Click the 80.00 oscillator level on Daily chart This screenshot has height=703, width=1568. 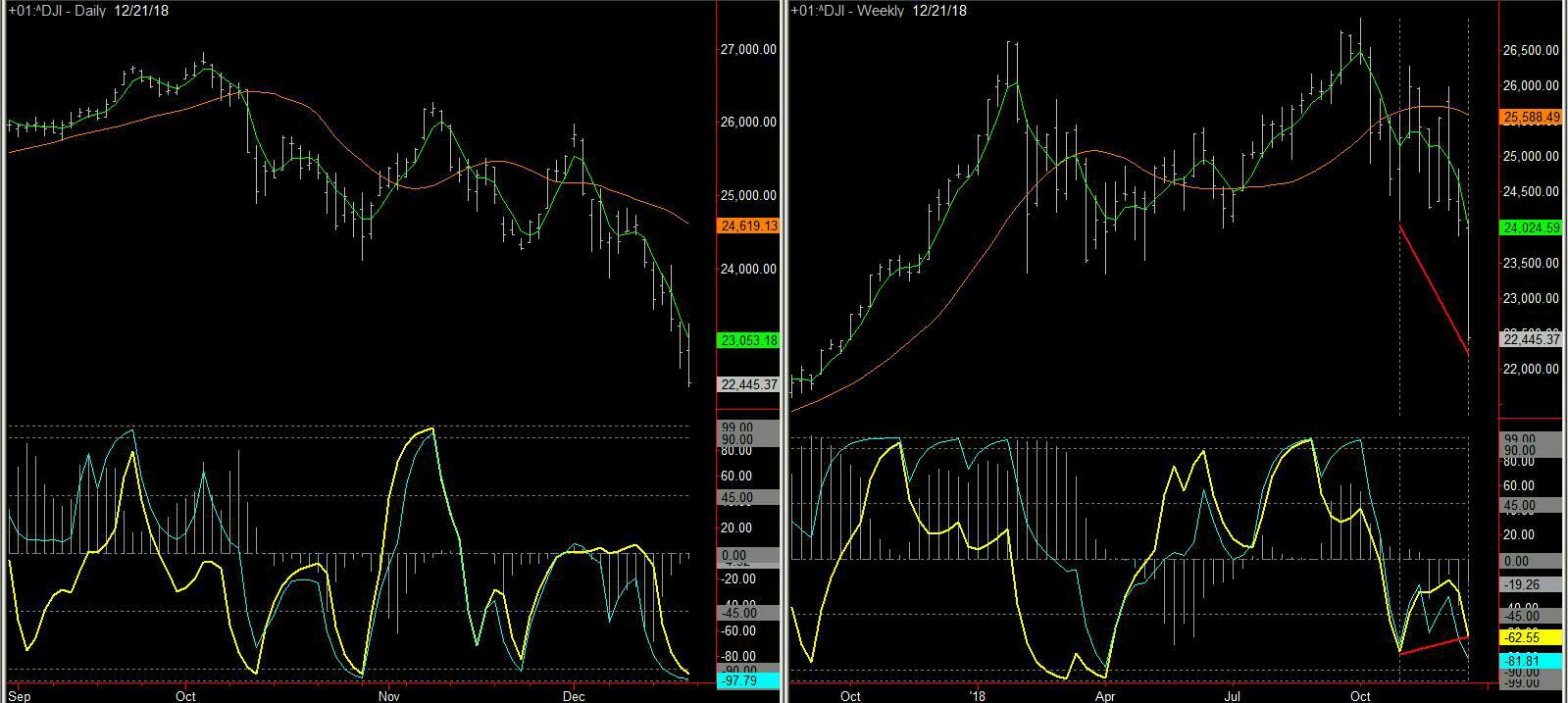coord(736,451)
